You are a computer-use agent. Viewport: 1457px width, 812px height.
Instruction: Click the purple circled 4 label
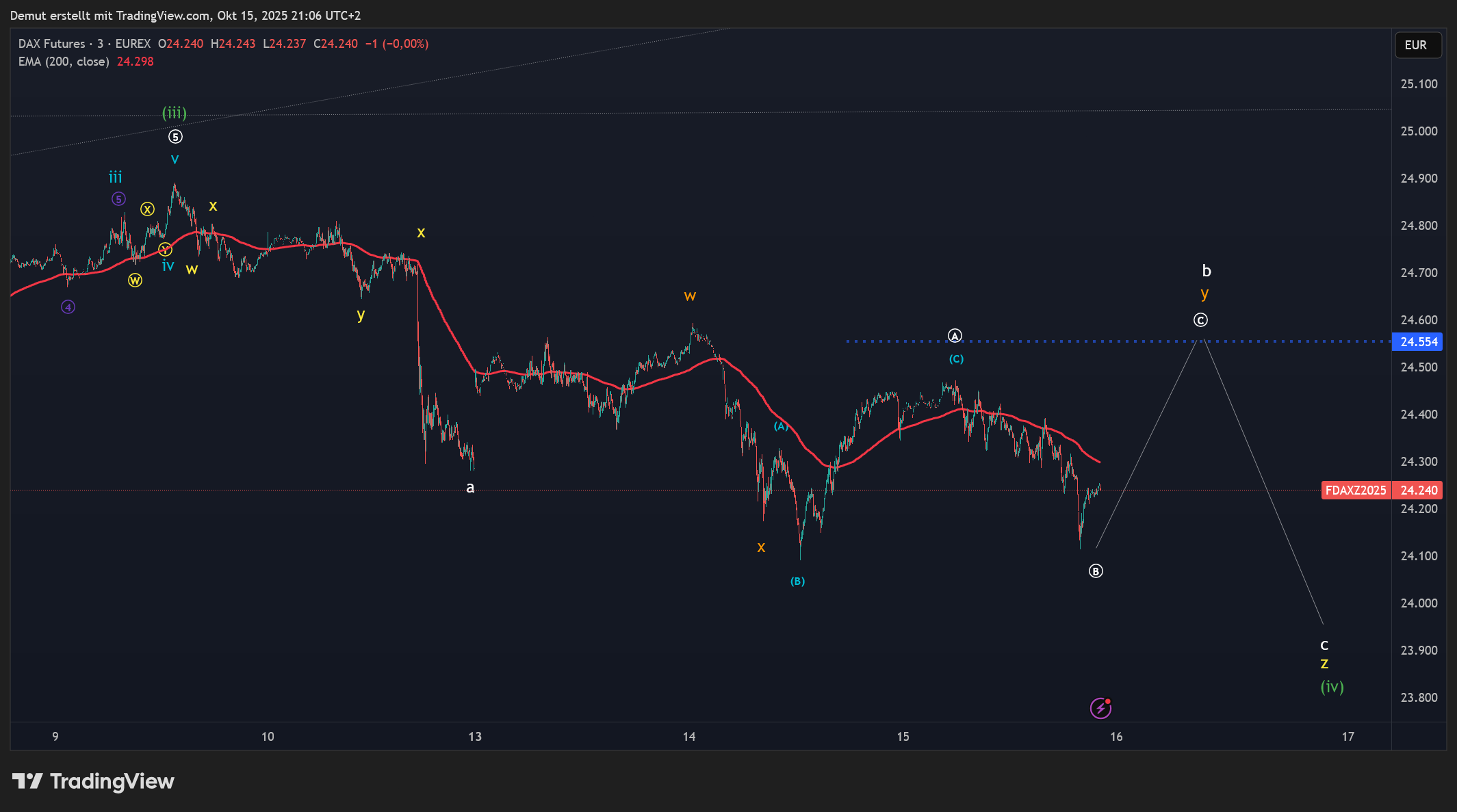click(68, 307)
